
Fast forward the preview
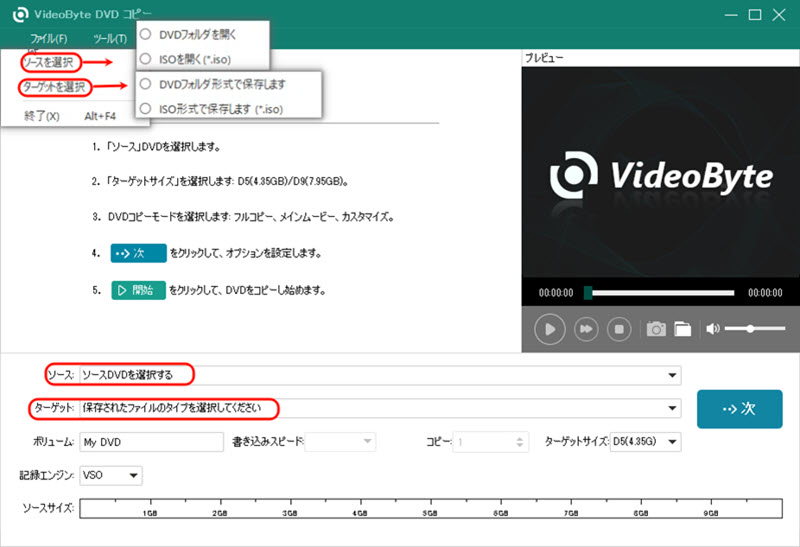(586, 329)
